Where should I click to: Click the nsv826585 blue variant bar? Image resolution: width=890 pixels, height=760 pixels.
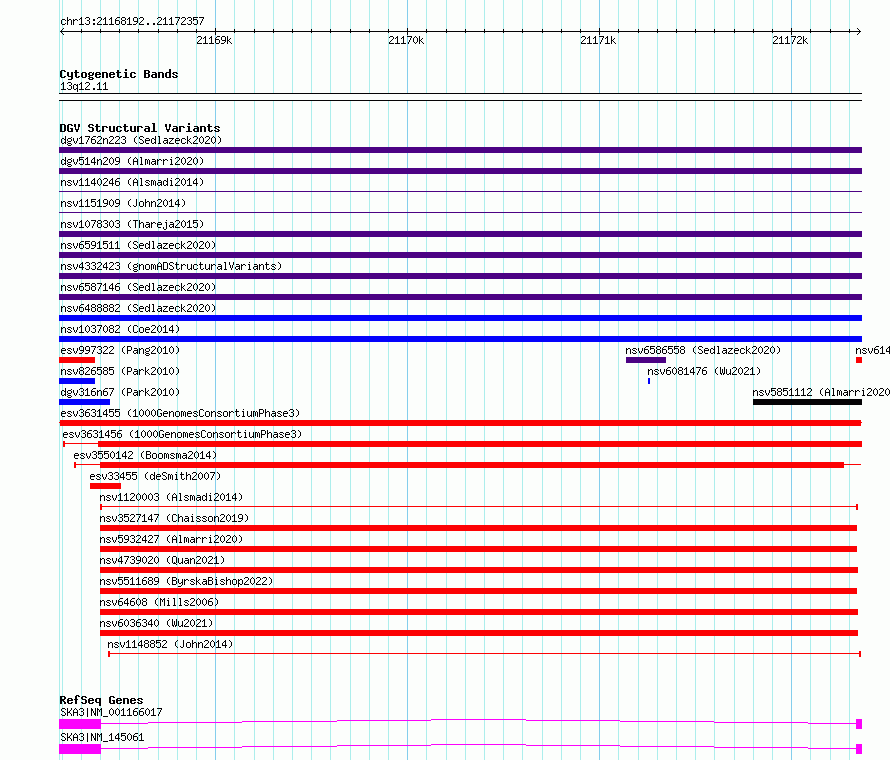[77, 381]
